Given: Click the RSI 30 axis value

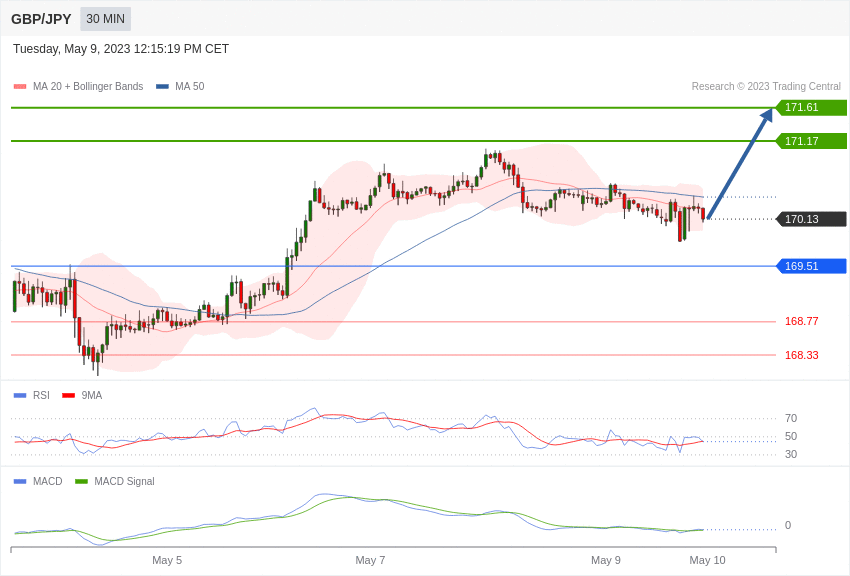Looking at the screenshot, I should (x=791, y=454).
